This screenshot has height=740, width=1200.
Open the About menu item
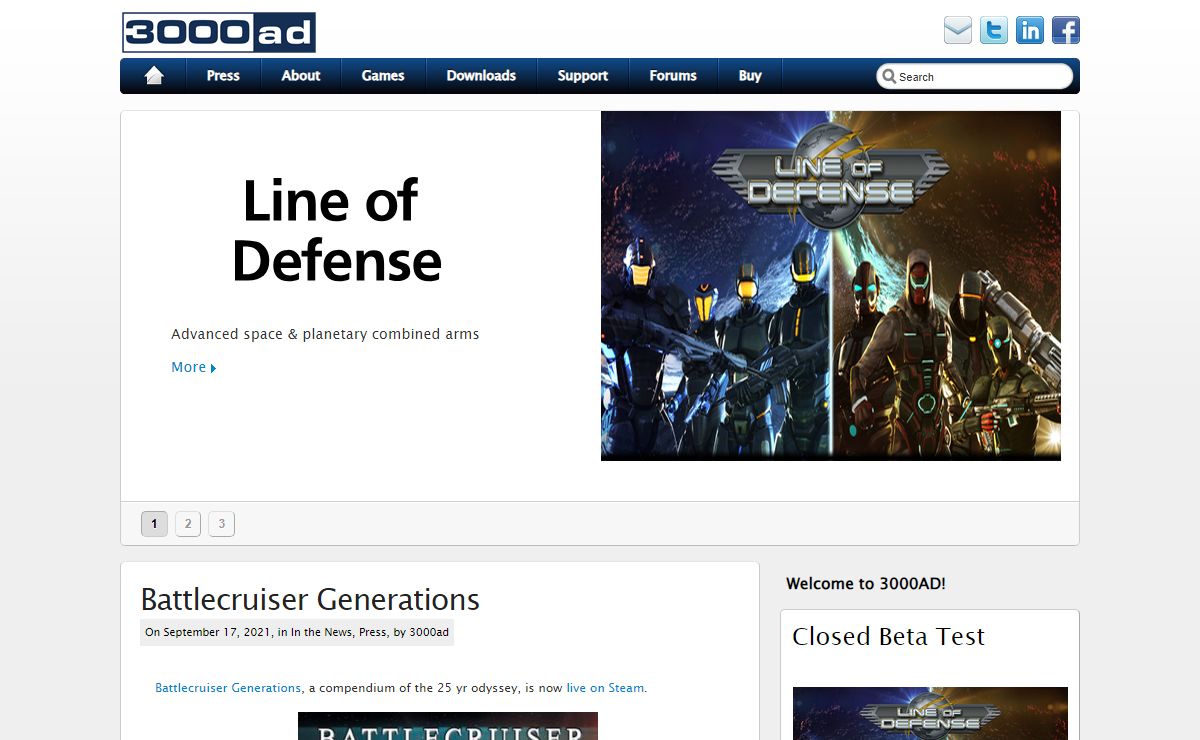(301, 76)
